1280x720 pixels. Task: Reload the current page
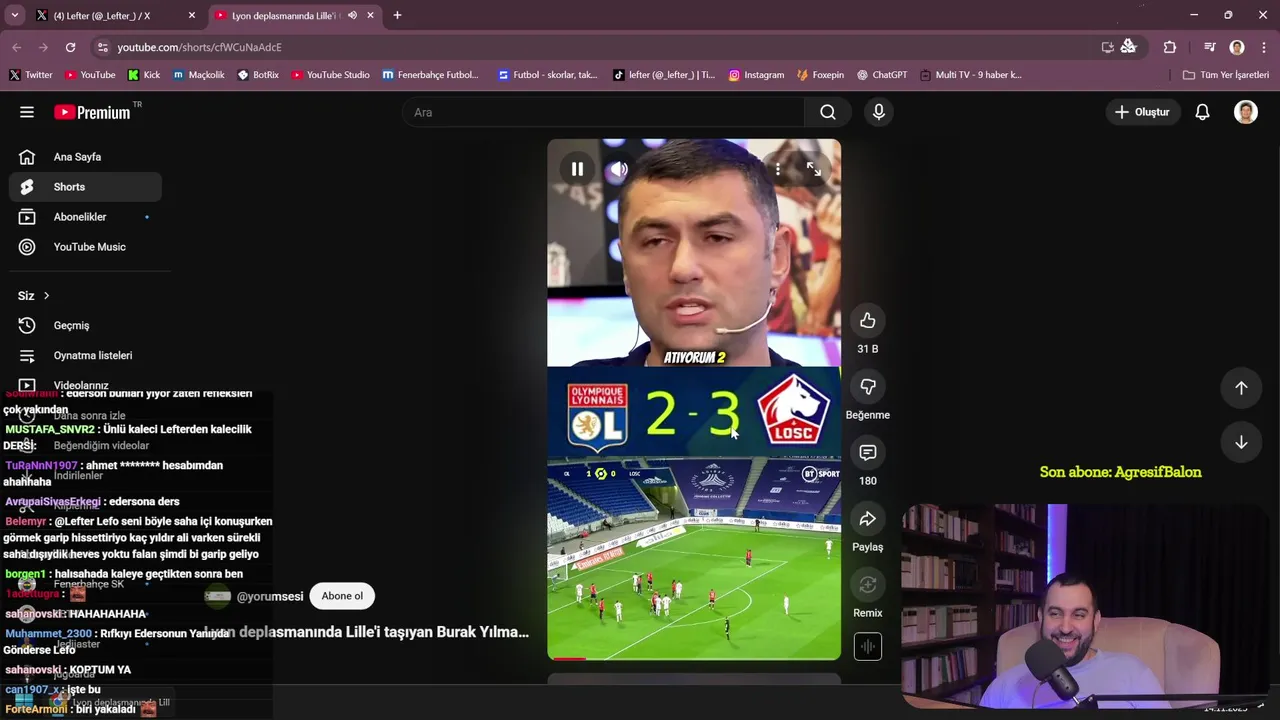pos(70,47)
